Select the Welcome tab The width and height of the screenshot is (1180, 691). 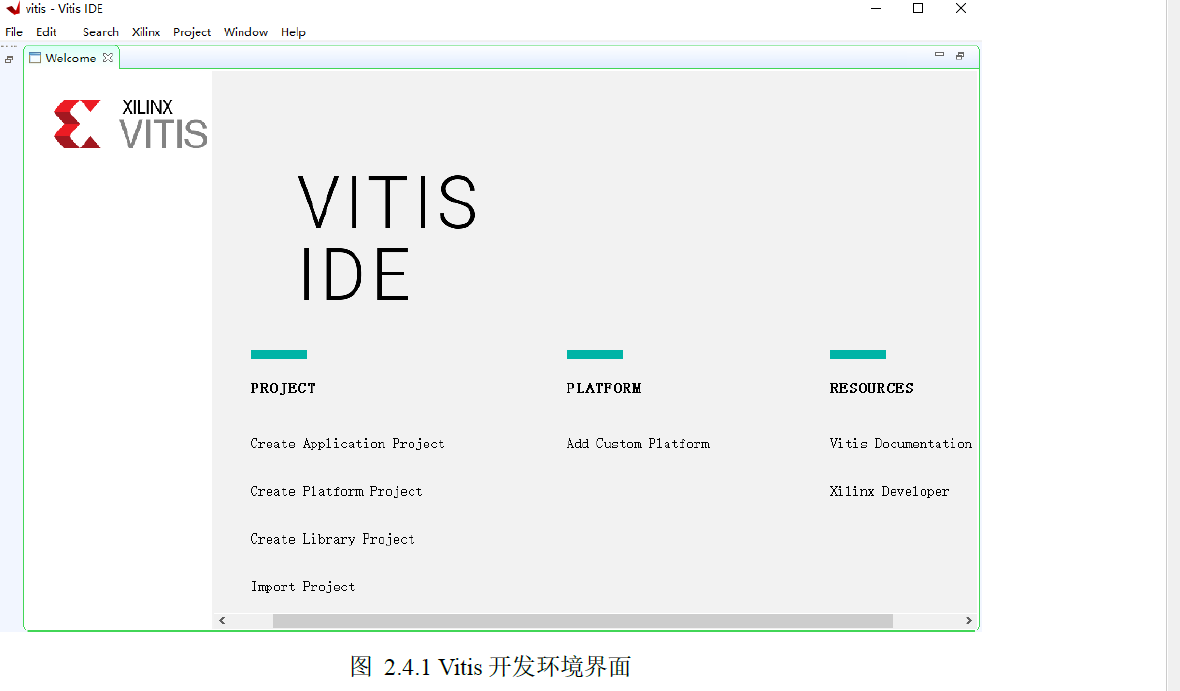click(x=70, y=58)
